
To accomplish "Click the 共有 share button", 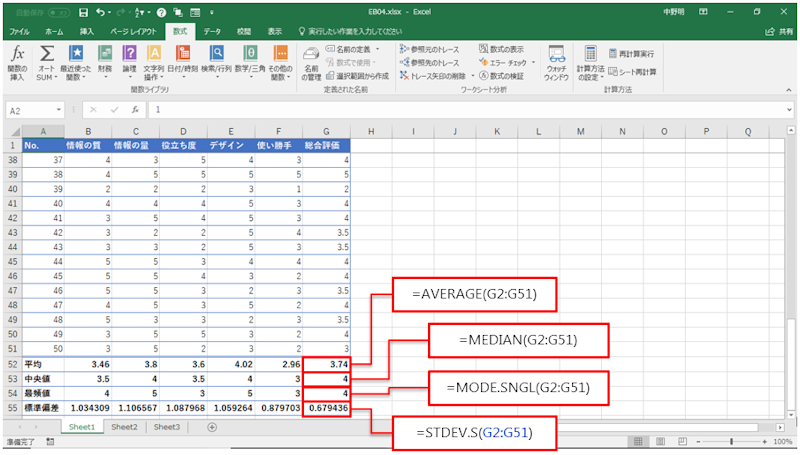I will click(778, 31).
